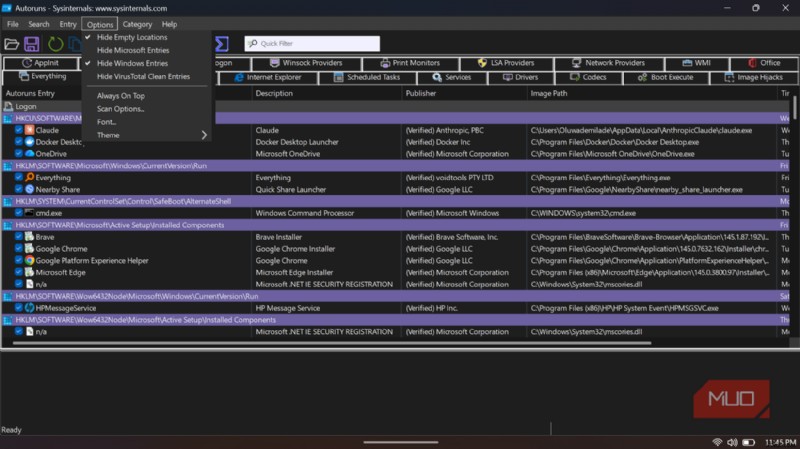Image resolution: width=800 pixels, height=449 pixels.
Task: Switch to the LSA Providers tab
Action: 506,63
